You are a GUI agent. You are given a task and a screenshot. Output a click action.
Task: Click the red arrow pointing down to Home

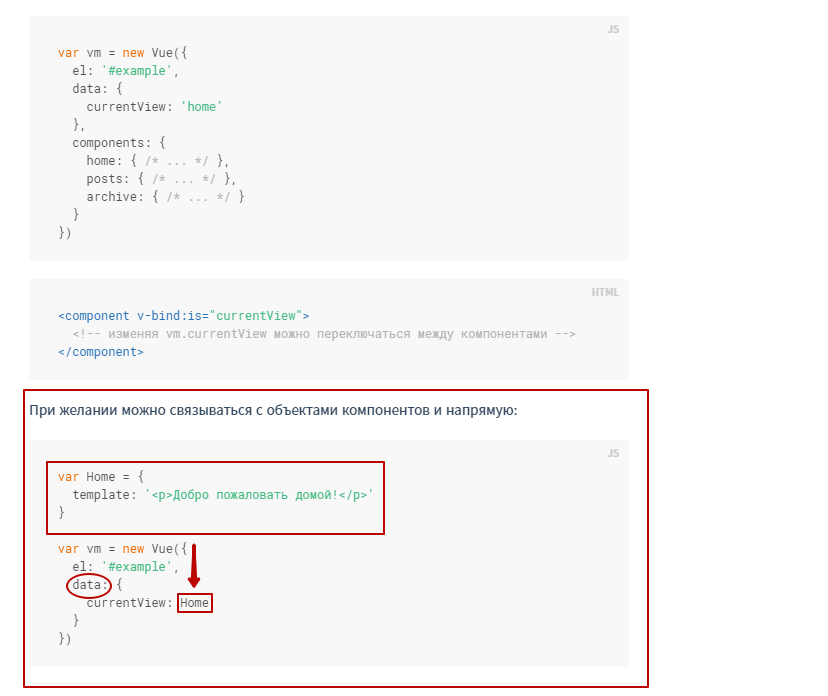coord(194,567)
